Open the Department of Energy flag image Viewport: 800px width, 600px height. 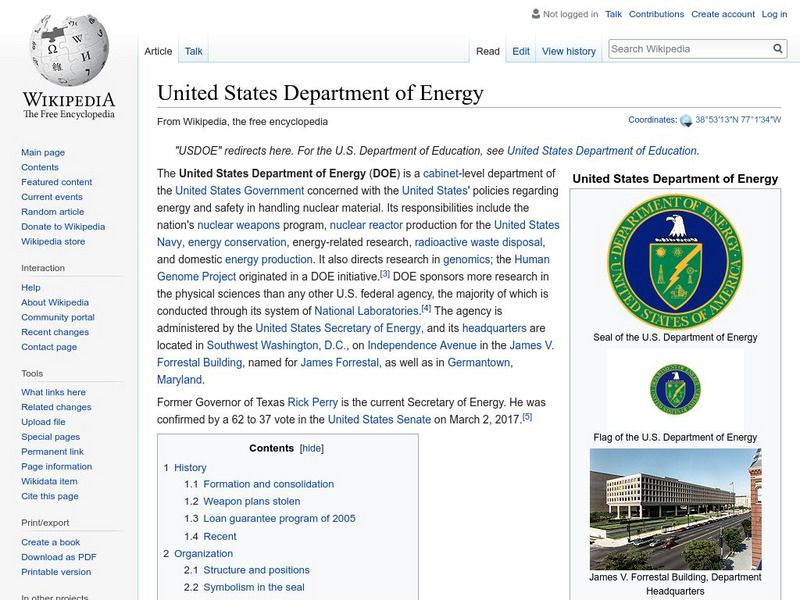point(675,389)
